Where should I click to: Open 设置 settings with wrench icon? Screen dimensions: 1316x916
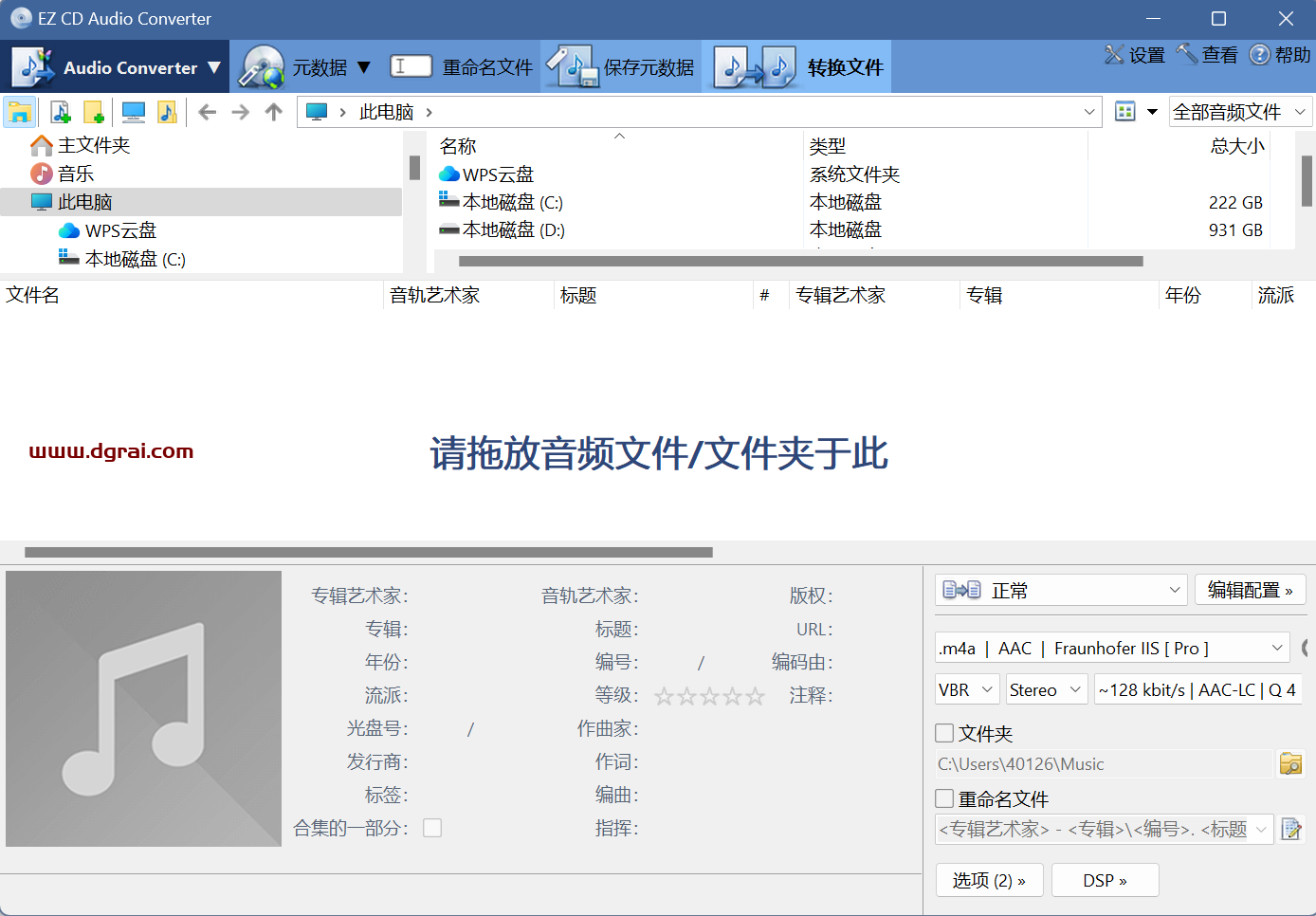(1135, 55)
